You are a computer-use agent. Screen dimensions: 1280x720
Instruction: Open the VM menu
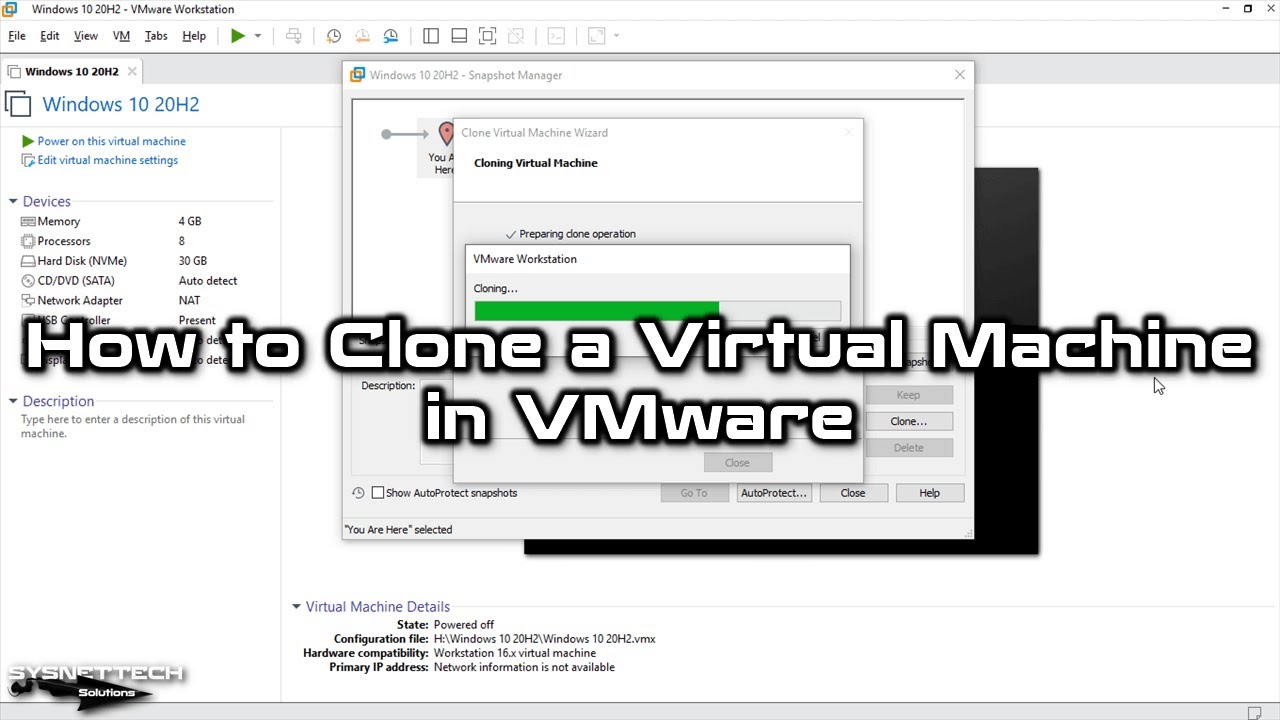pyautogui.click(x=121, y=36)
